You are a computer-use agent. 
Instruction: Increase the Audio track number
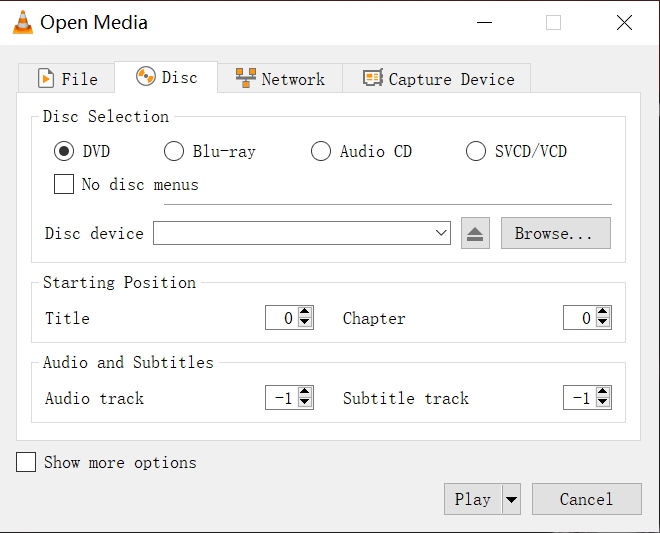click(305, 392)
